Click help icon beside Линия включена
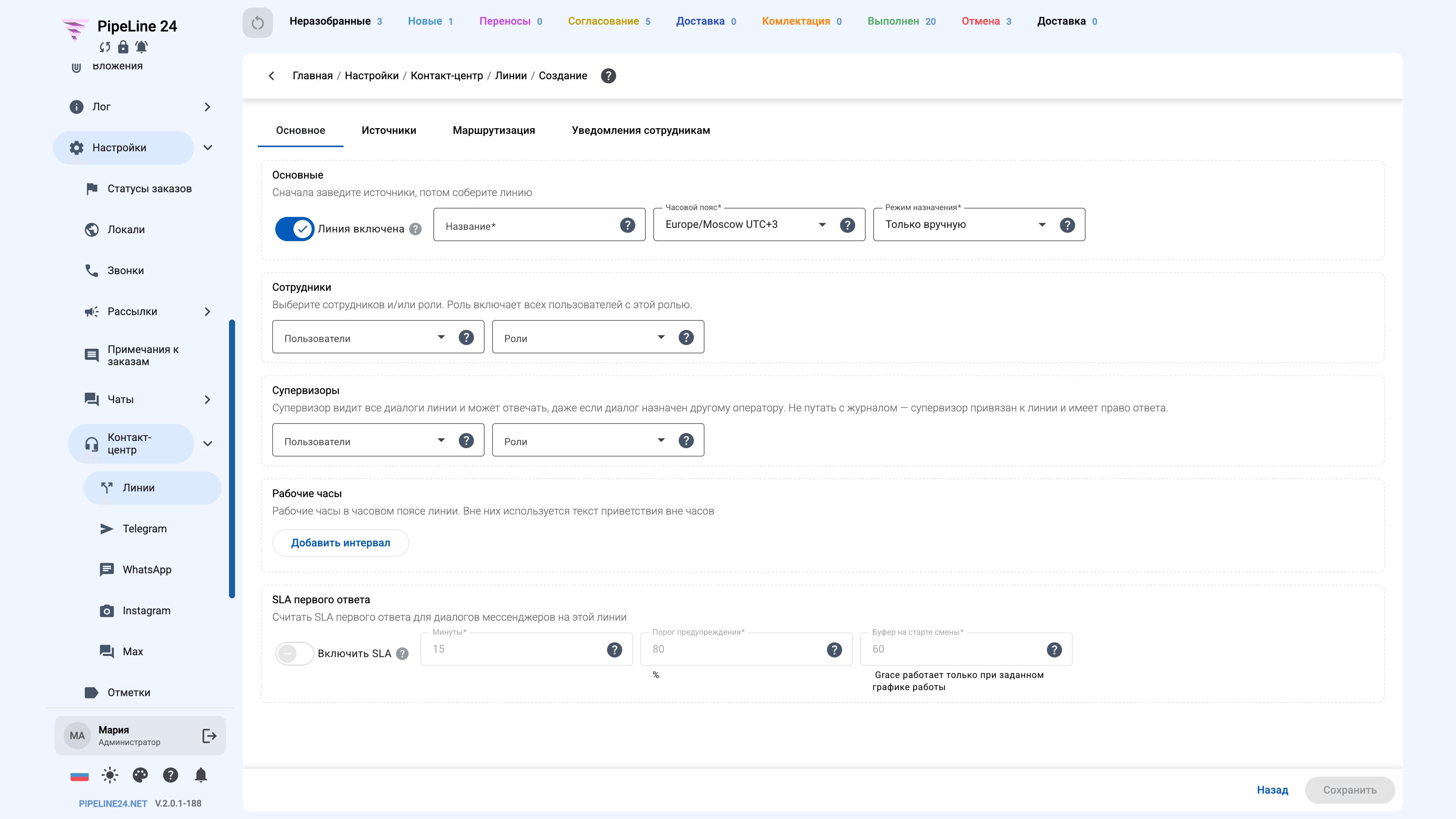This screenshot has height=819, width=1456. [416, 229]
